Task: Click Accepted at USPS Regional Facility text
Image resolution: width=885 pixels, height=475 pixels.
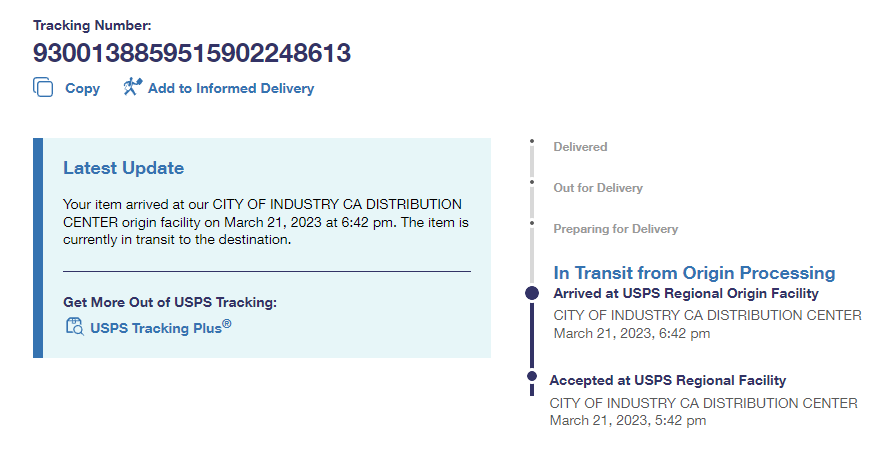Action: (x=668, y=380)
